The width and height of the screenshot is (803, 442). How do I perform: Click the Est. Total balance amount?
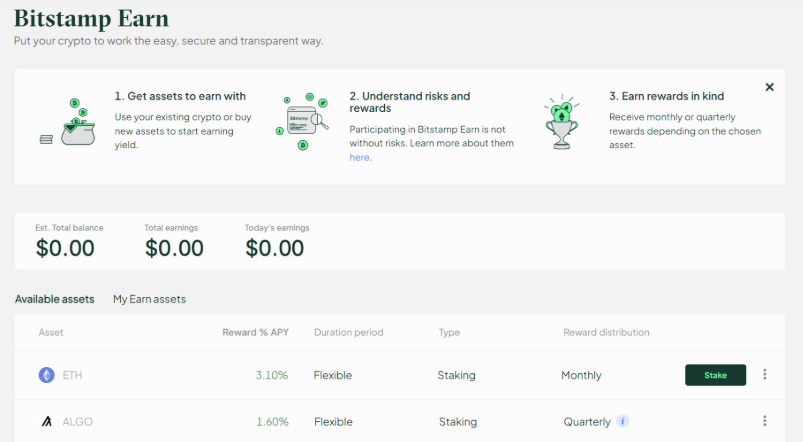65,248
